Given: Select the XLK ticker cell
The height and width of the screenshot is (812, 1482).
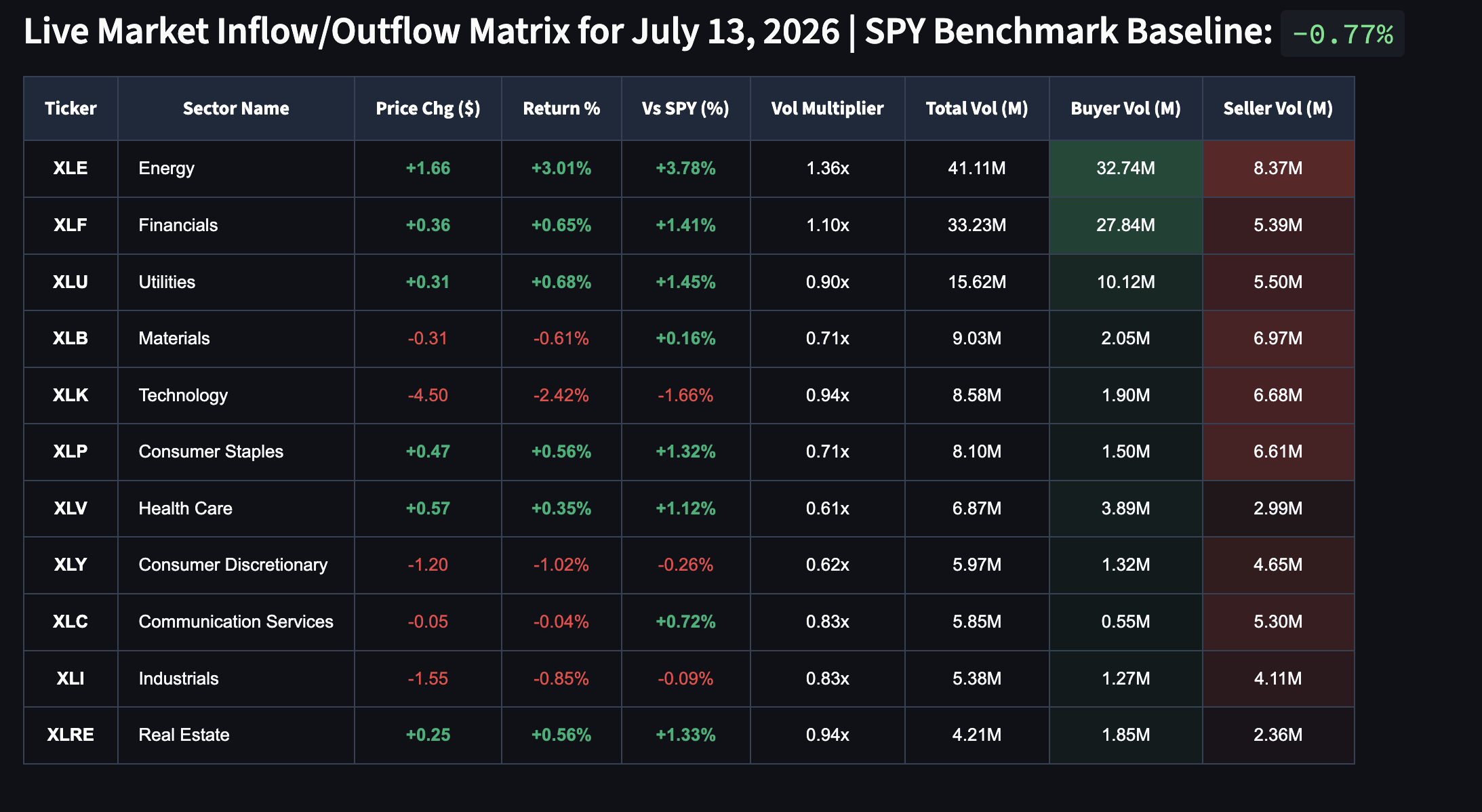Looking at the screenshot, I should point(71,395).
